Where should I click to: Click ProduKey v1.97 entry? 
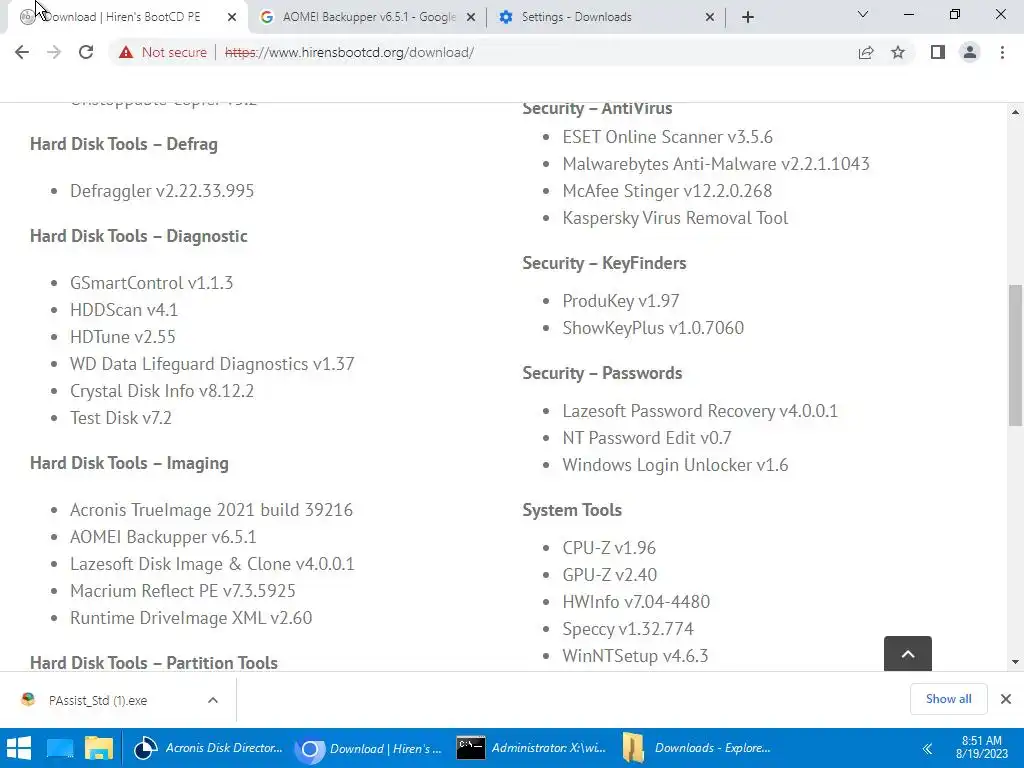click(x=621, y=301)
